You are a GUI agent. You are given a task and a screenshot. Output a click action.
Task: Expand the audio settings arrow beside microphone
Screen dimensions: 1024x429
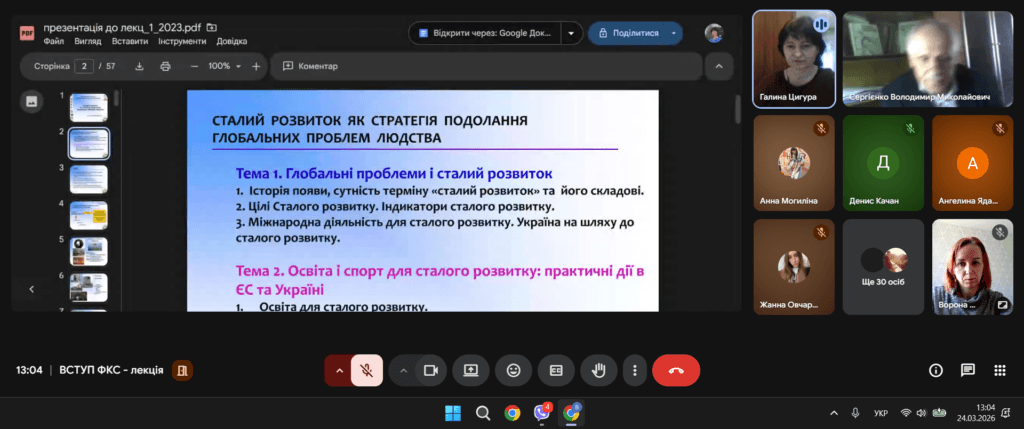pos(339,370)
